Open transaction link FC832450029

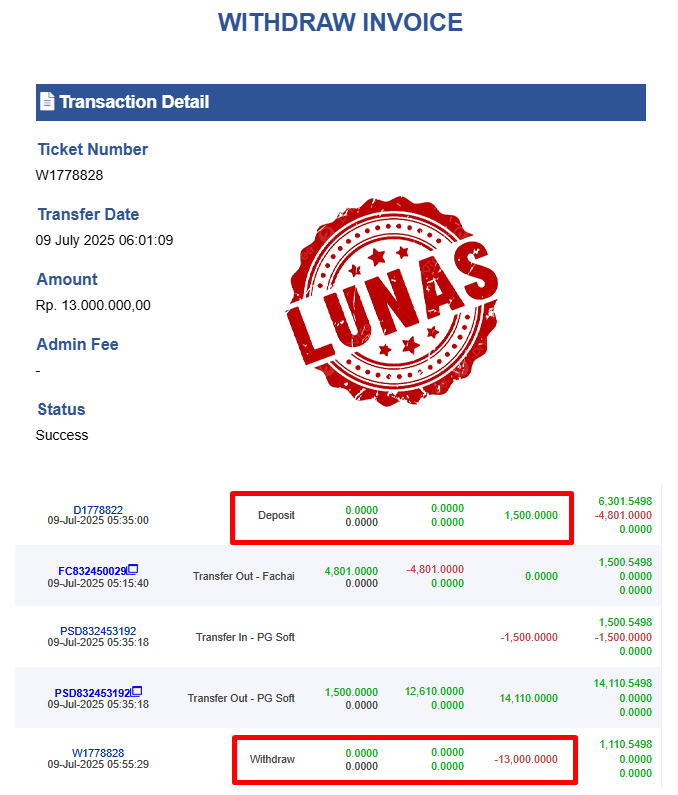click(x=92, y=571)
